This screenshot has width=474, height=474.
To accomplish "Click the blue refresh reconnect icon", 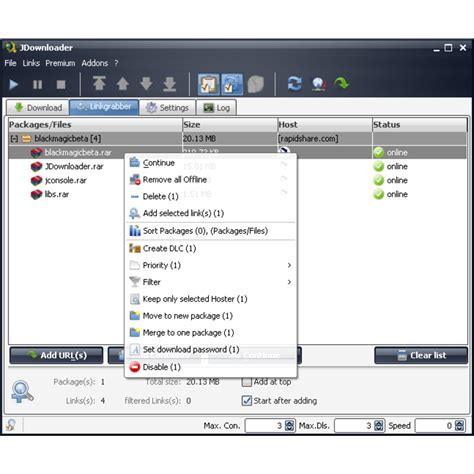I will (x=295, y=84).
